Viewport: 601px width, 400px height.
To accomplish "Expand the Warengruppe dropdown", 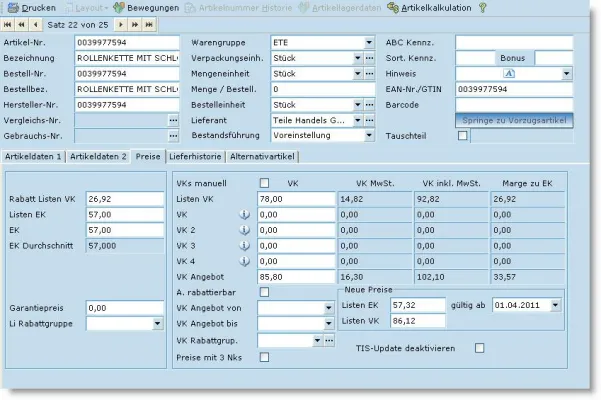I will [x=369, y=43].
